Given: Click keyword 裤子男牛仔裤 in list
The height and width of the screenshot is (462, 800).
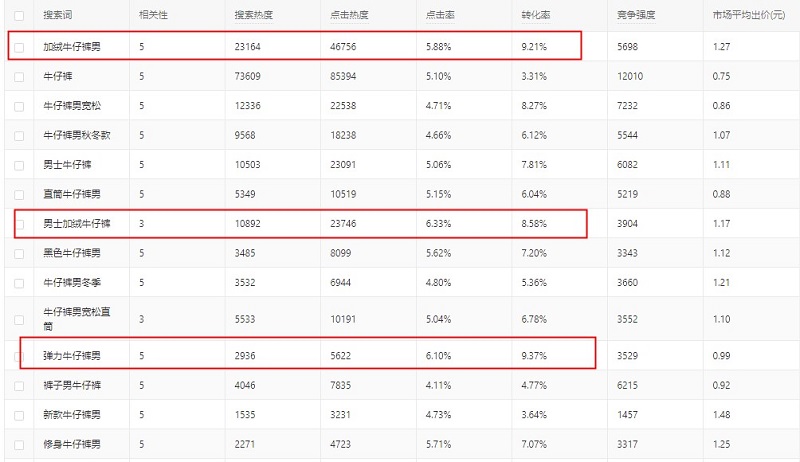Looking at the screenshot, I should pos(71,385).
